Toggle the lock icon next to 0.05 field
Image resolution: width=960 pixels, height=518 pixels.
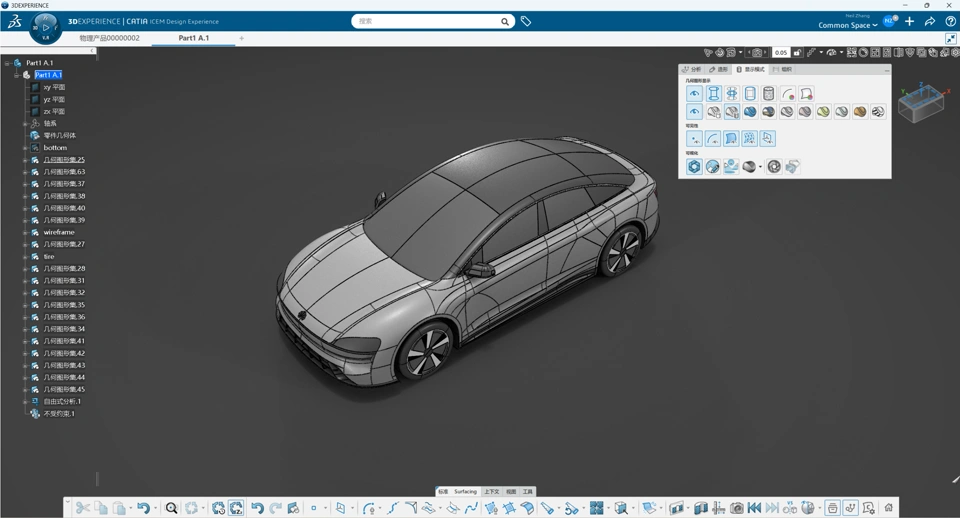(797, 52)
